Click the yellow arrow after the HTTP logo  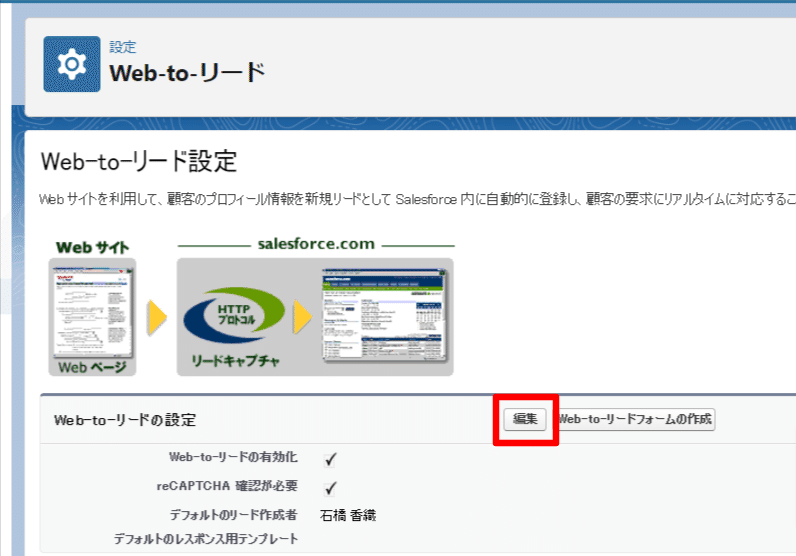click(x=303, y=317)
